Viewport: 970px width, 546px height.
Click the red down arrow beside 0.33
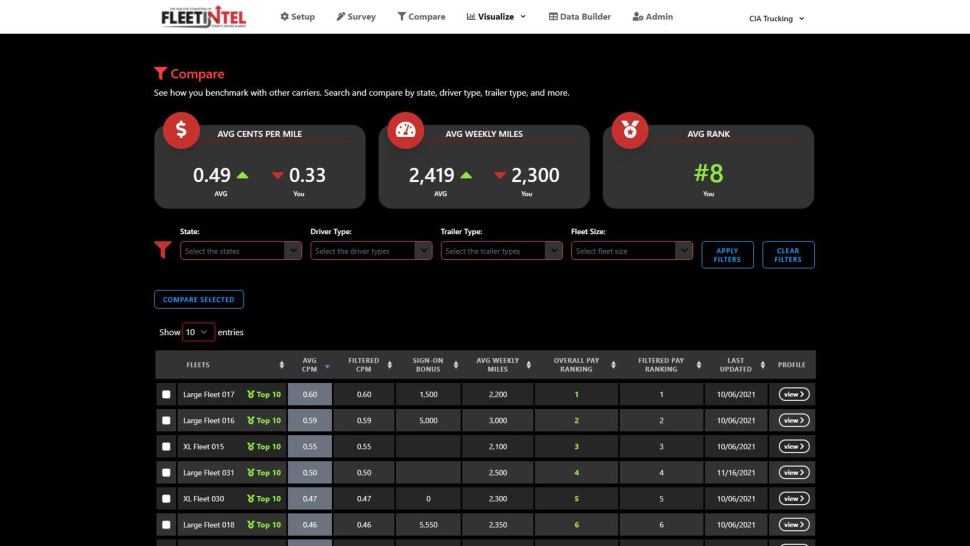click(x=278, y=176)
